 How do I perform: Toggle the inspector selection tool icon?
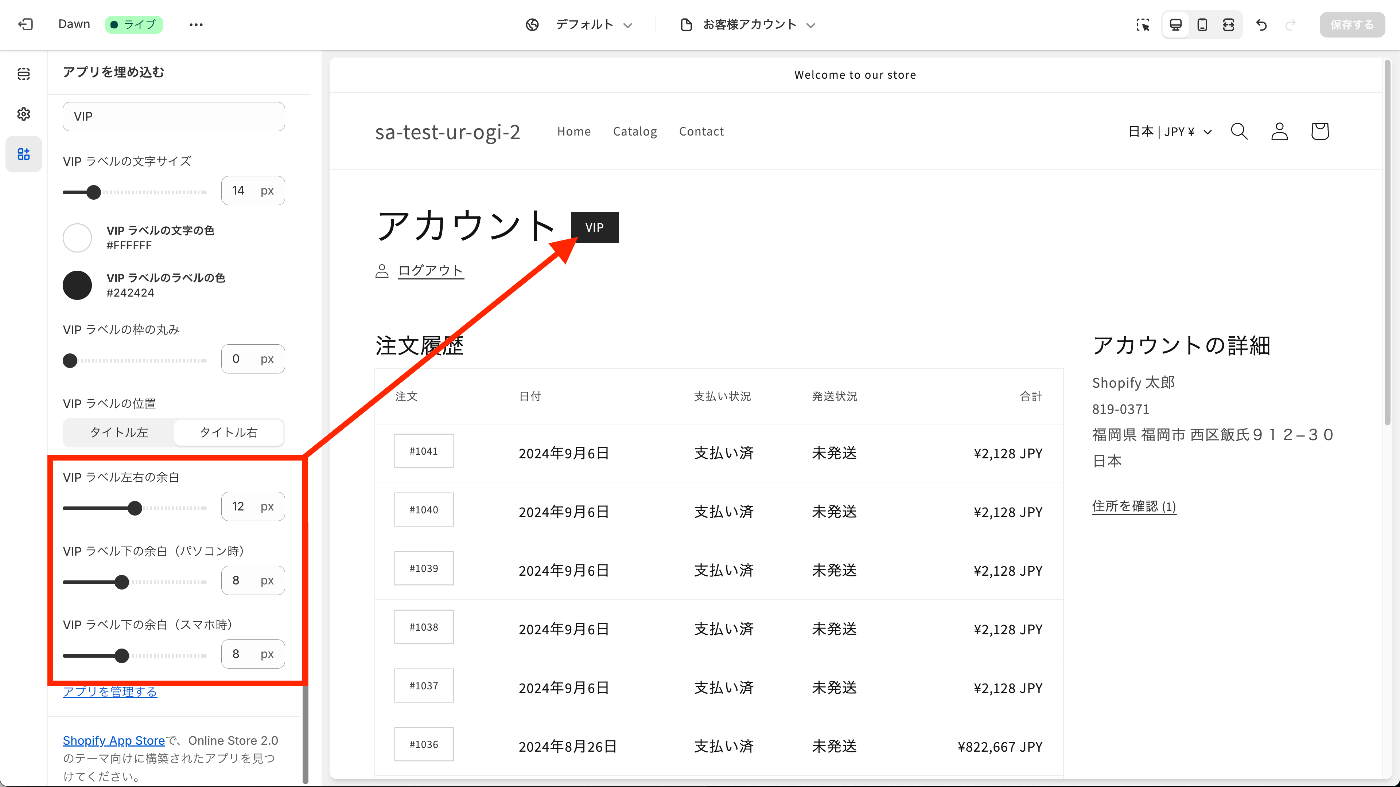[1143, 25]
